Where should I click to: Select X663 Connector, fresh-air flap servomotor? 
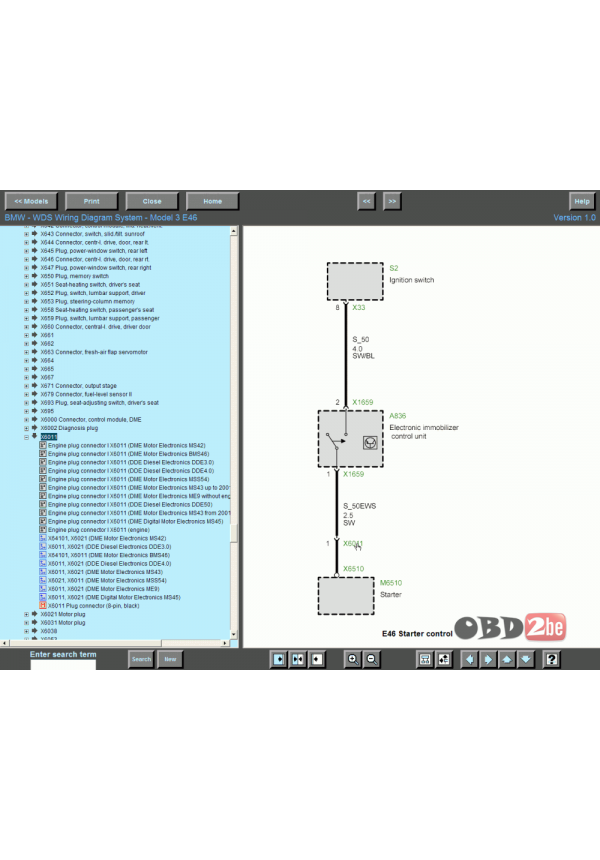pyautogui.click(x=94, y=352)
